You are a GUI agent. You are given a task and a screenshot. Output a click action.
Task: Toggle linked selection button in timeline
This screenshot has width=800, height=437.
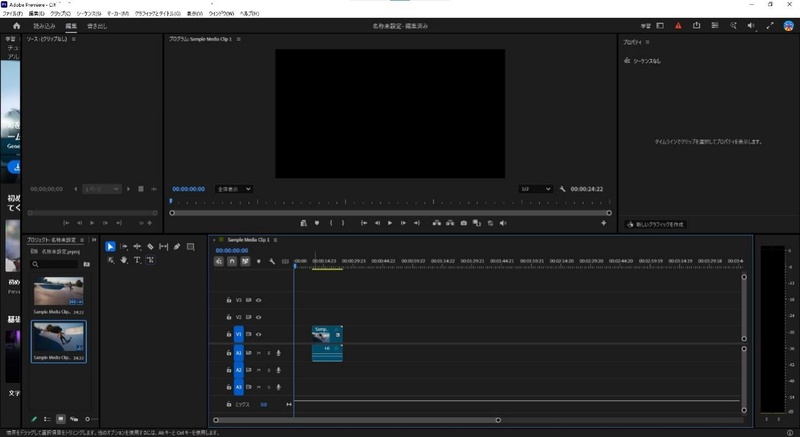(245, 262)
